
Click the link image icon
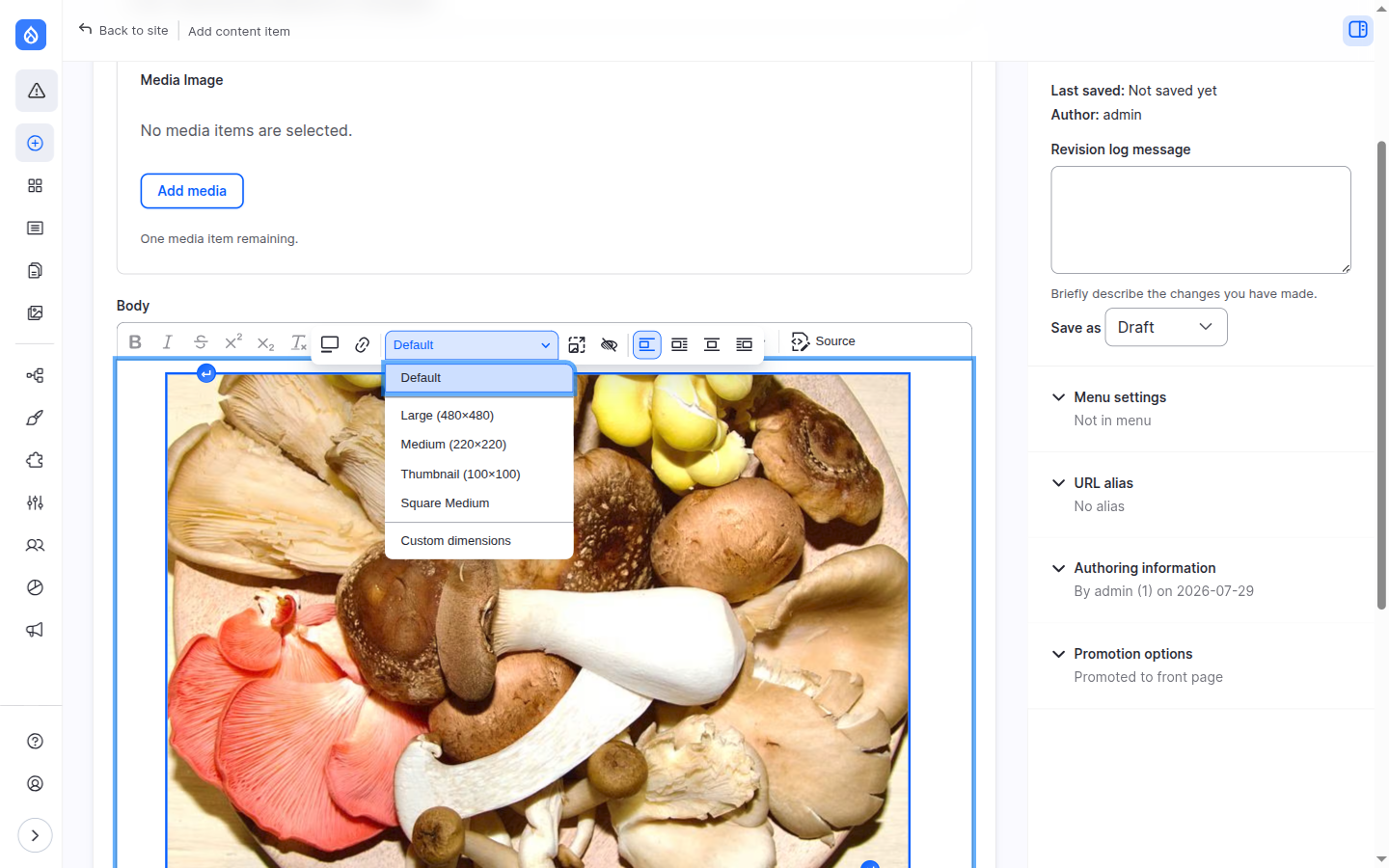click(x=363, y=344)
